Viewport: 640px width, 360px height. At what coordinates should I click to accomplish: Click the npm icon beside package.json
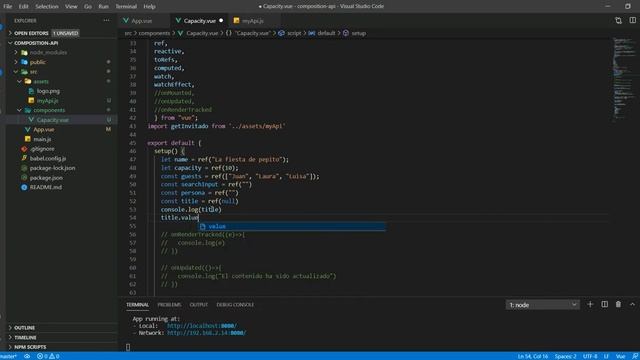tap(24, 178)
